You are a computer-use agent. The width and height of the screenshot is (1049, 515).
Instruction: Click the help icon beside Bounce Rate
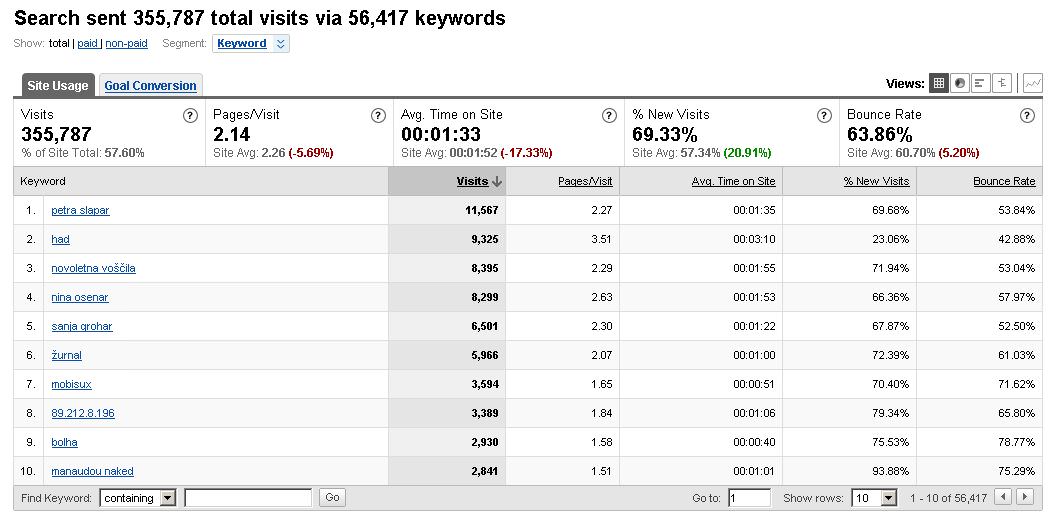(1027, 115)
